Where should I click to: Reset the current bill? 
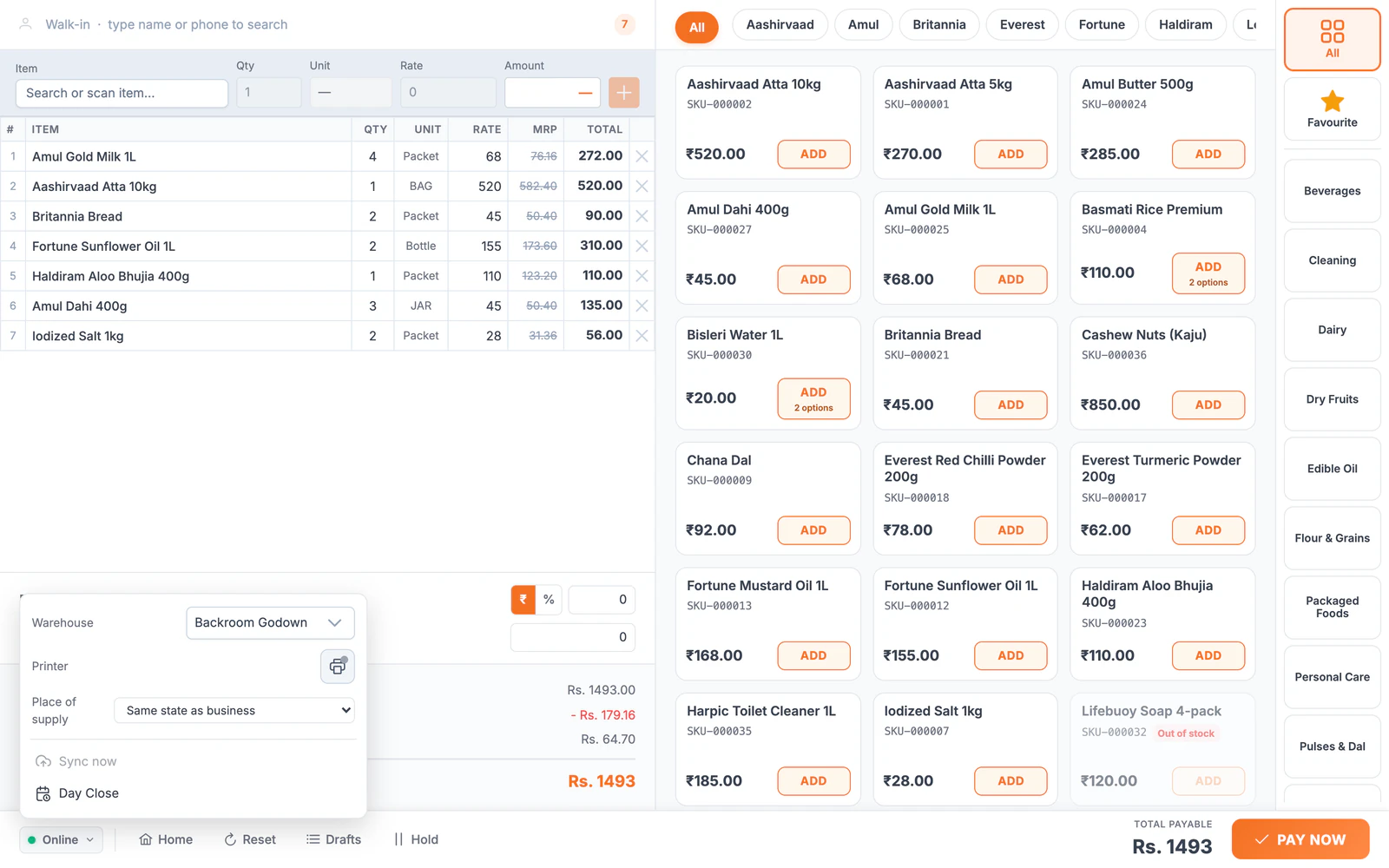pyautogui.click(x=250, y=839)
